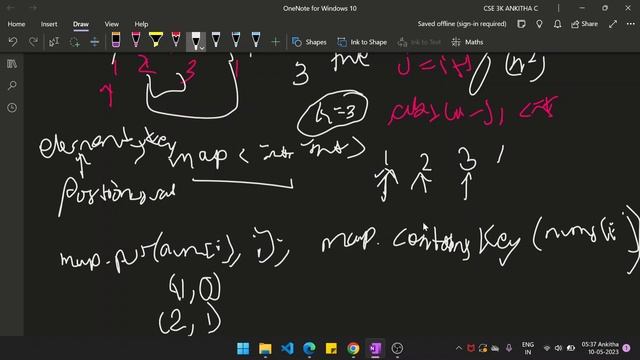Open Microsoft Edge from the taskbar
Image resolution: width=640 pixels, height=360 pixels.
click(309, 348)
